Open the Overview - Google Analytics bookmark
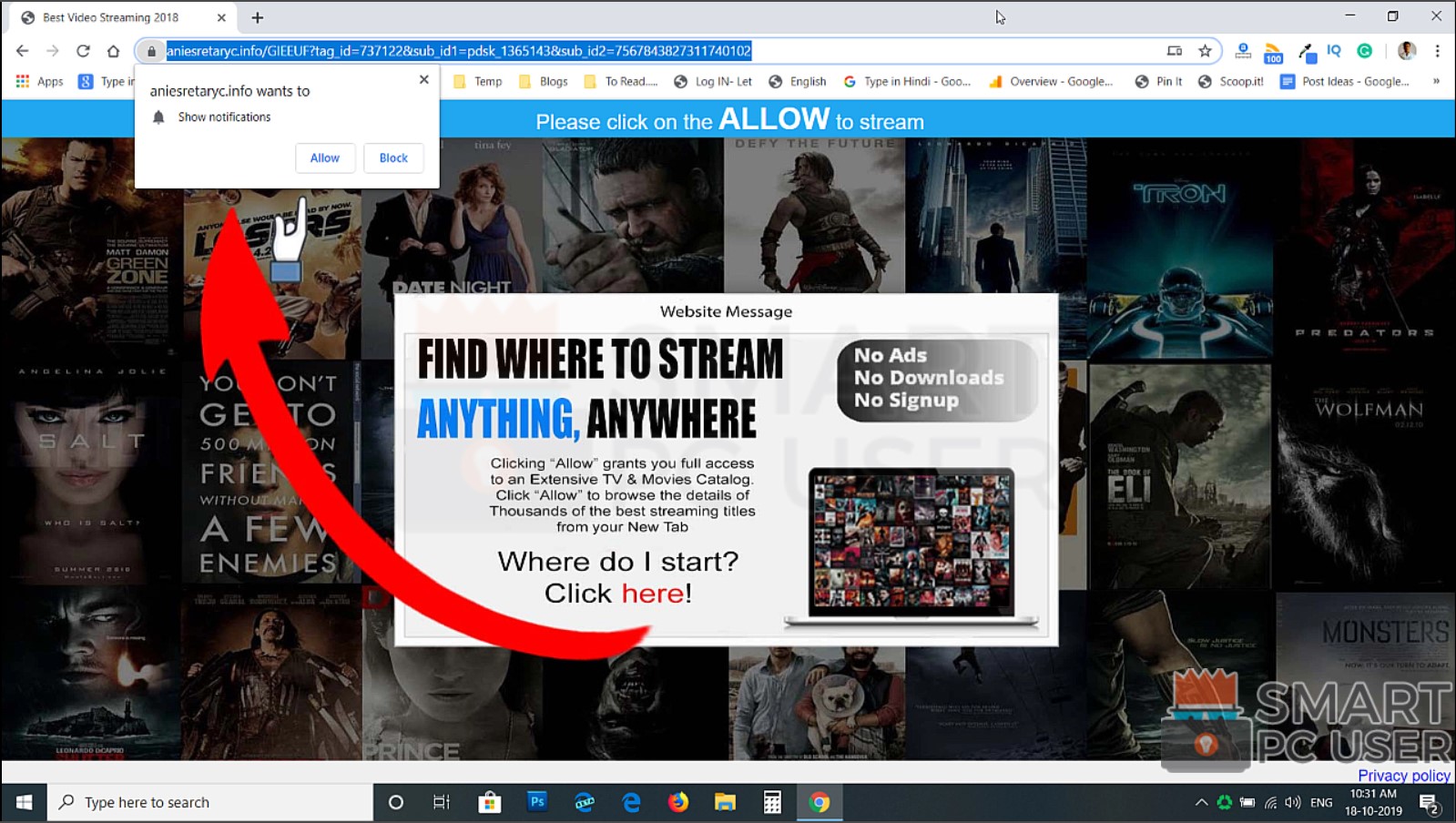The height and width of the screenshot is (823, 1456). click(x=1051, y=81)
